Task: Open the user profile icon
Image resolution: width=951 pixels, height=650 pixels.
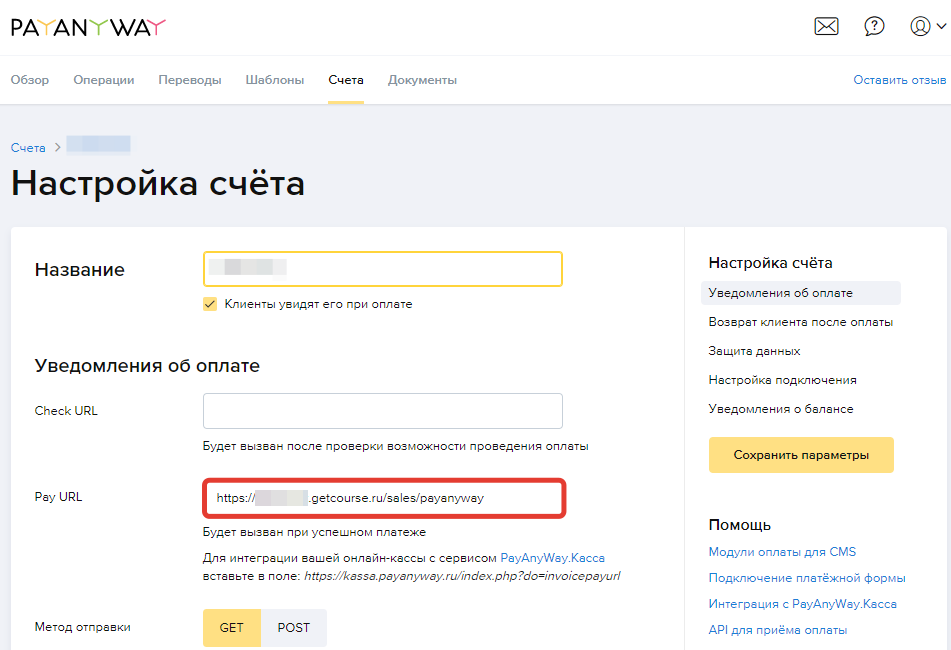Action: [x=920, y=26]
